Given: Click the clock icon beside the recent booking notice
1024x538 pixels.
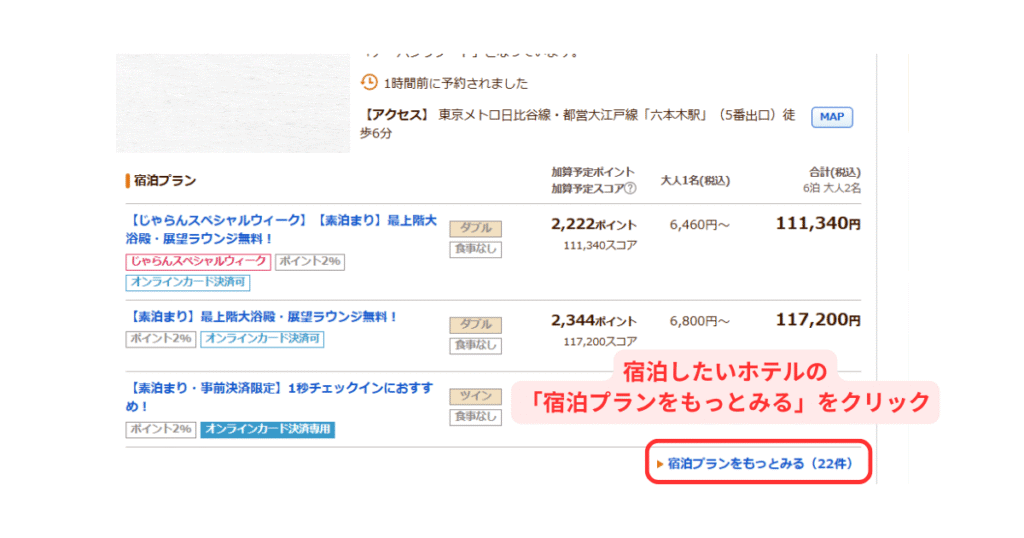Looking at the screenshot, I should tap(369, 82).
